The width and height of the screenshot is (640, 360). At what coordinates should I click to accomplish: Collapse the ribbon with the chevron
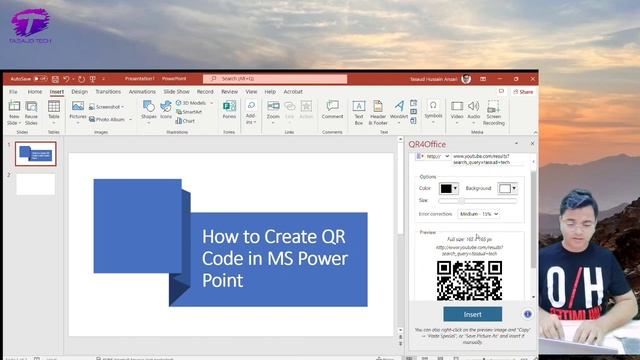tap(535, 132)
